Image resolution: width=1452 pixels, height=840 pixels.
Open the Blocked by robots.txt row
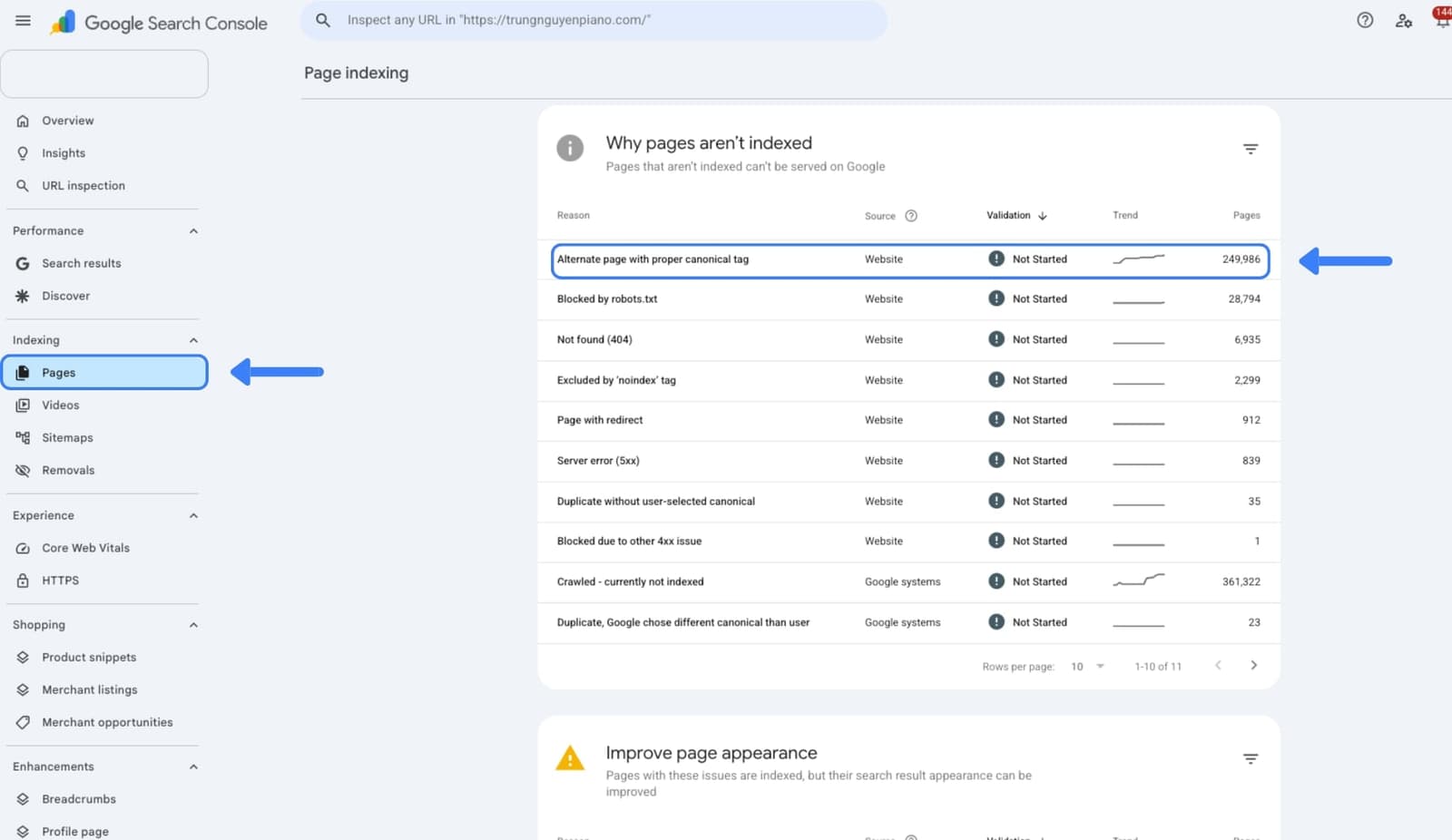(x=909, y=299)
